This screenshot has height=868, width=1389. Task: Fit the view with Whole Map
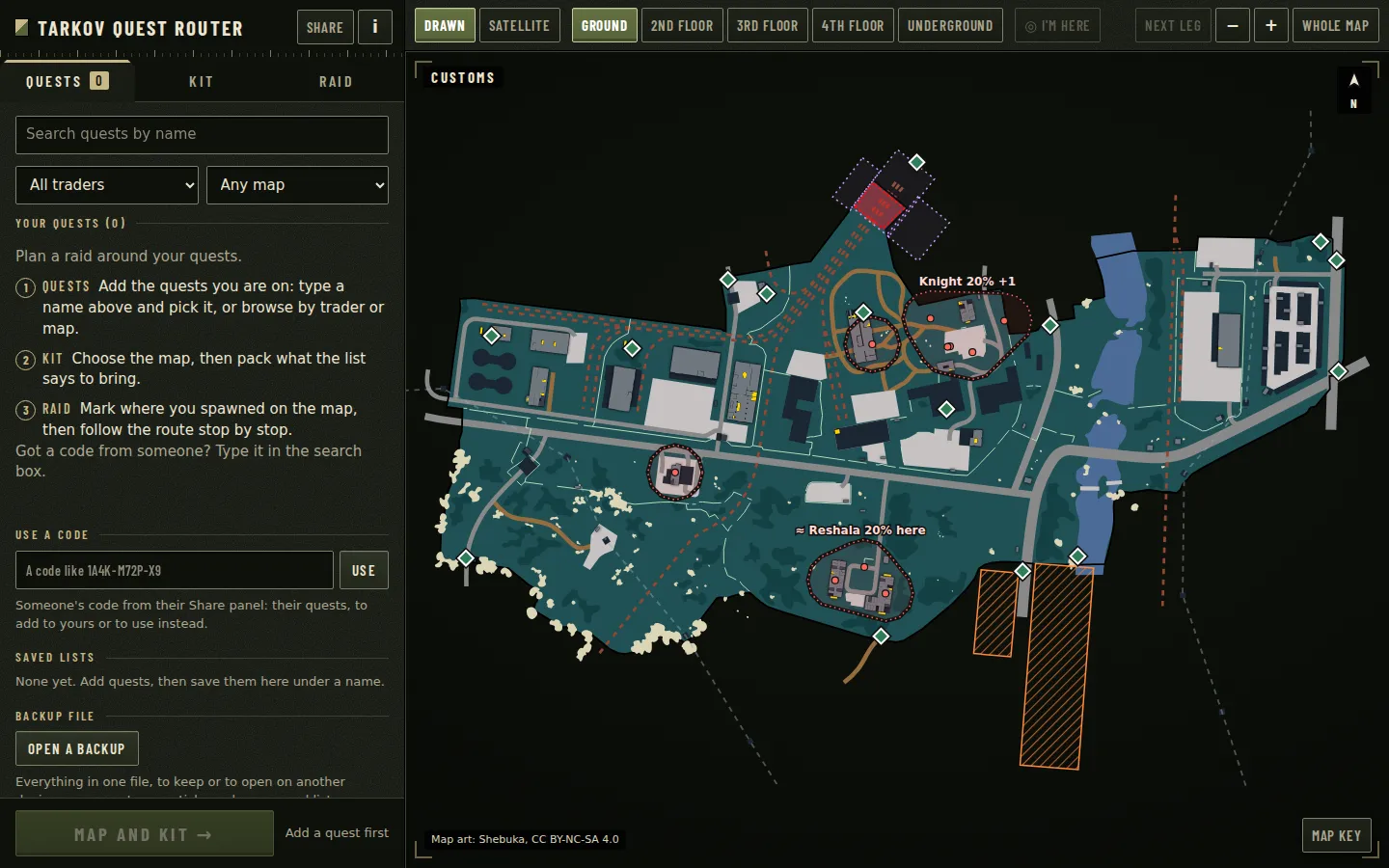click(x=1335, y=26)
